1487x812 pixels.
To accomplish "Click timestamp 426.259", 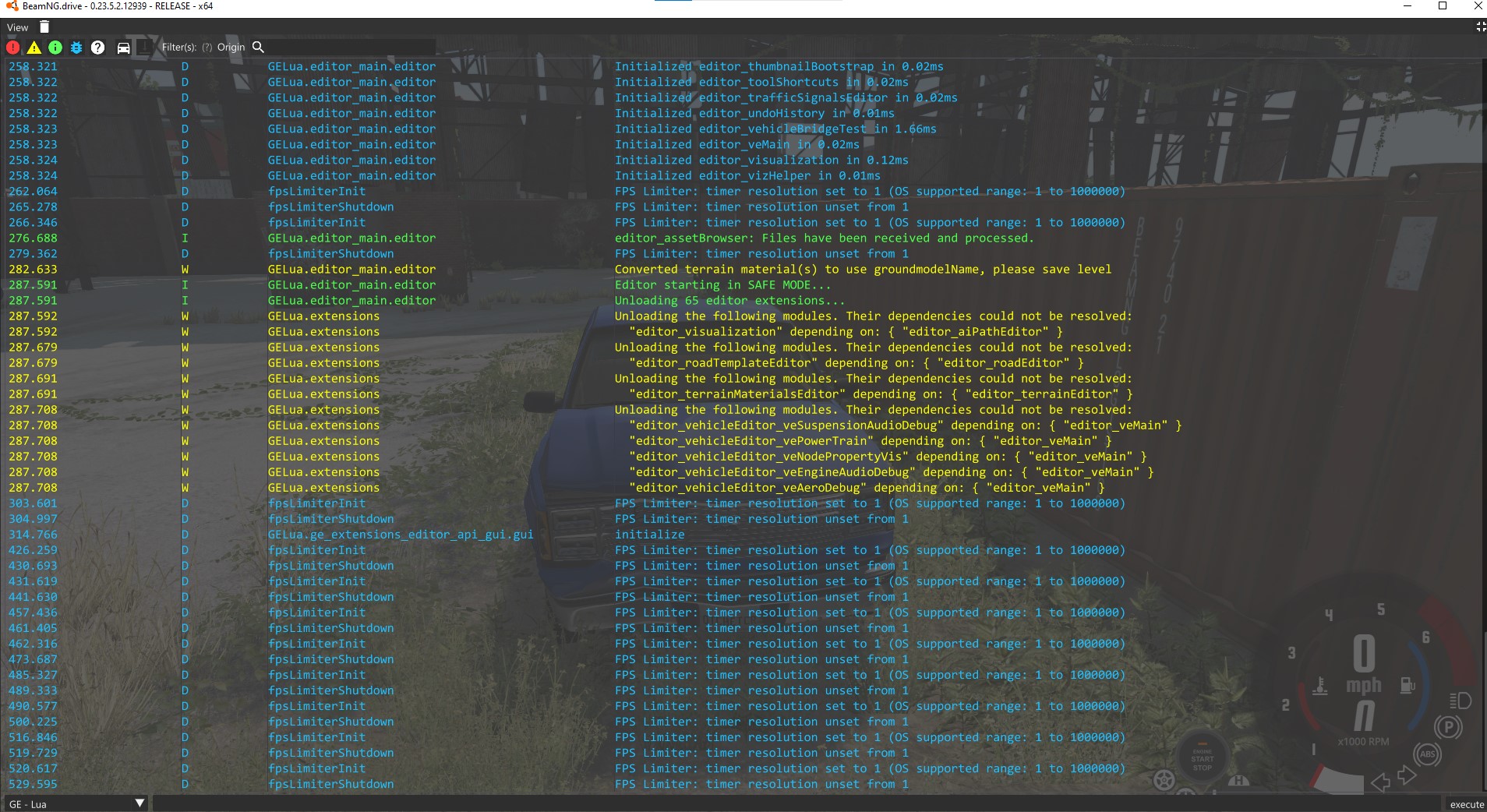I will [x=33, y=550].
